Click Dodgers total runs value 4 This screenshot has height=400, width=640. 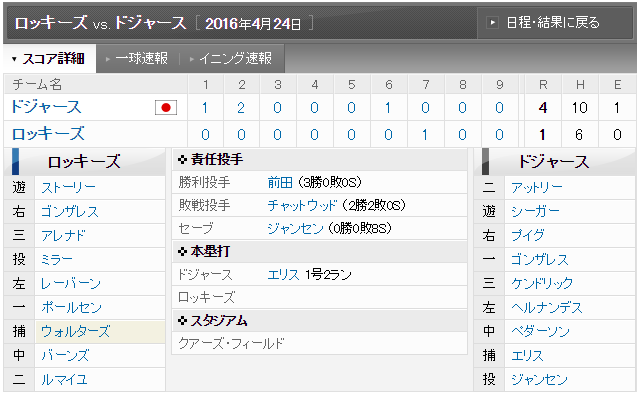coord(543,108)
